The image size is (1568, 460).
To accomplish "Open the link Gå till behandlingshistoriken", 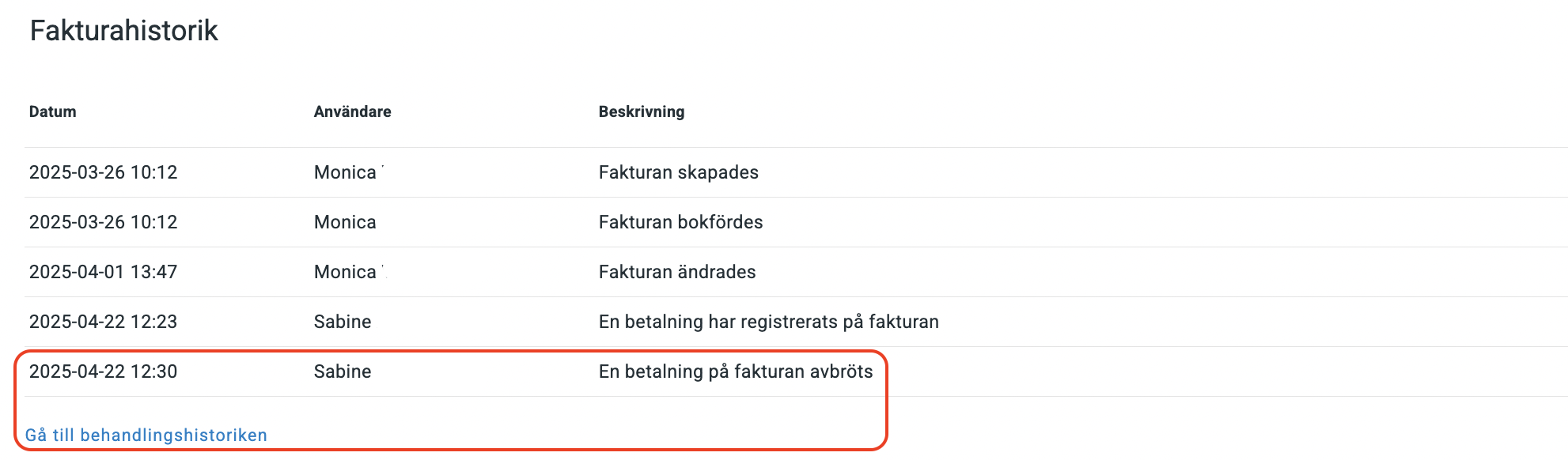I will pos(147,434).
